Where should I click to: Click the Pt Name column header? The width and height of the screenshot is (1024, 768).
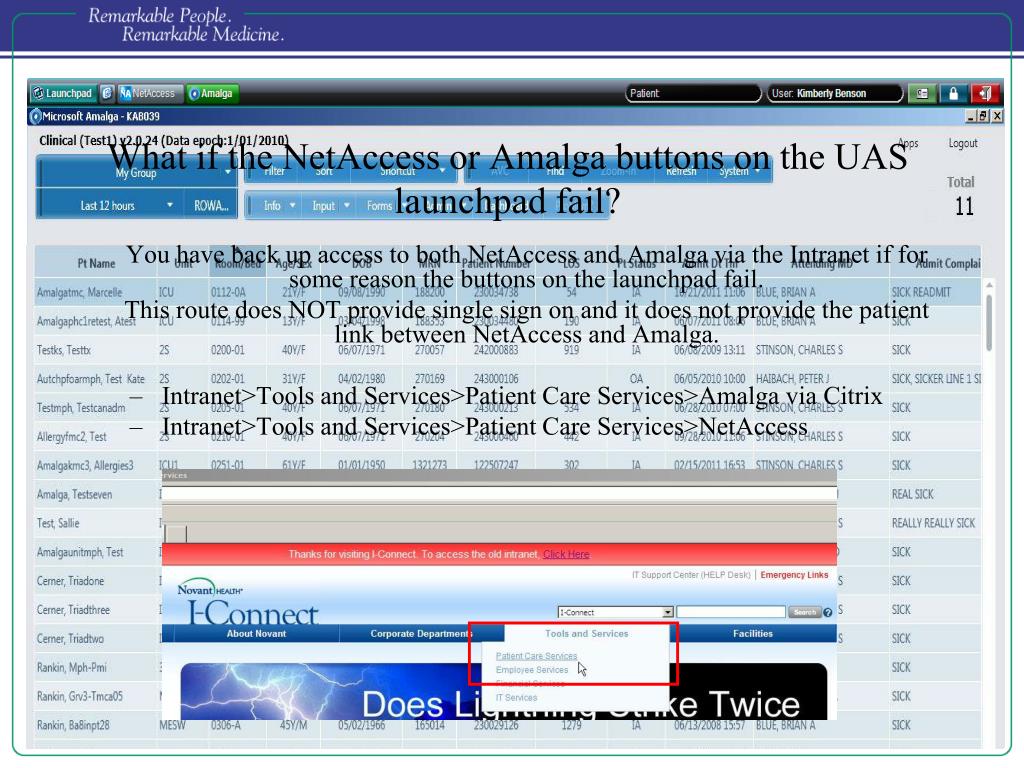click(x=95, y=263)
